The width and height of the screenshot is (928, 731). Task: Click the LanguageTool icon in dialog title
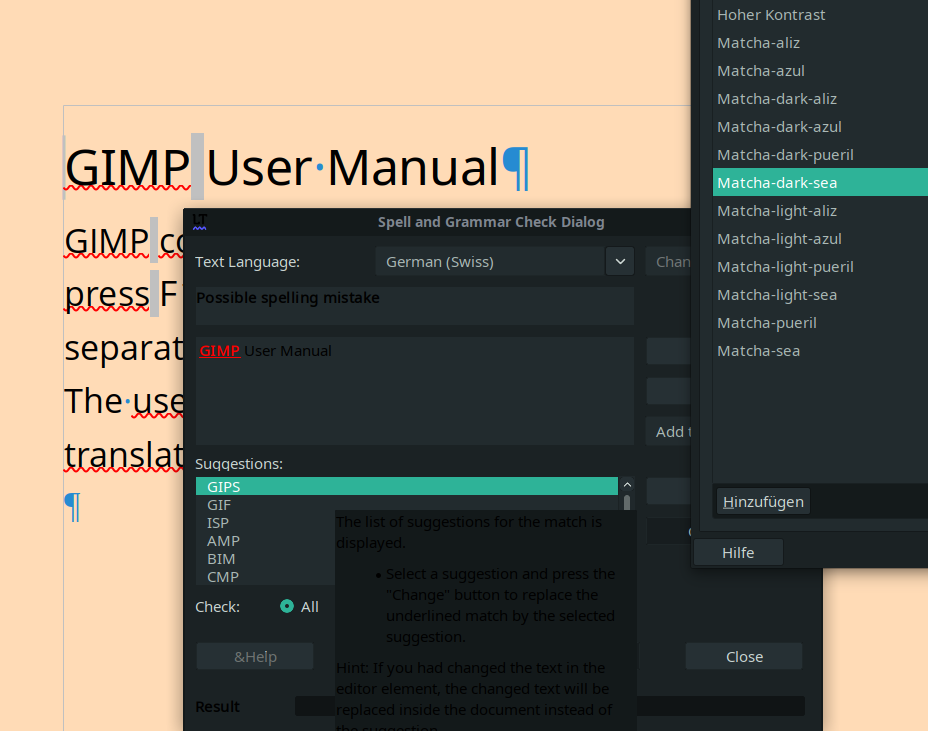(200, 221)
